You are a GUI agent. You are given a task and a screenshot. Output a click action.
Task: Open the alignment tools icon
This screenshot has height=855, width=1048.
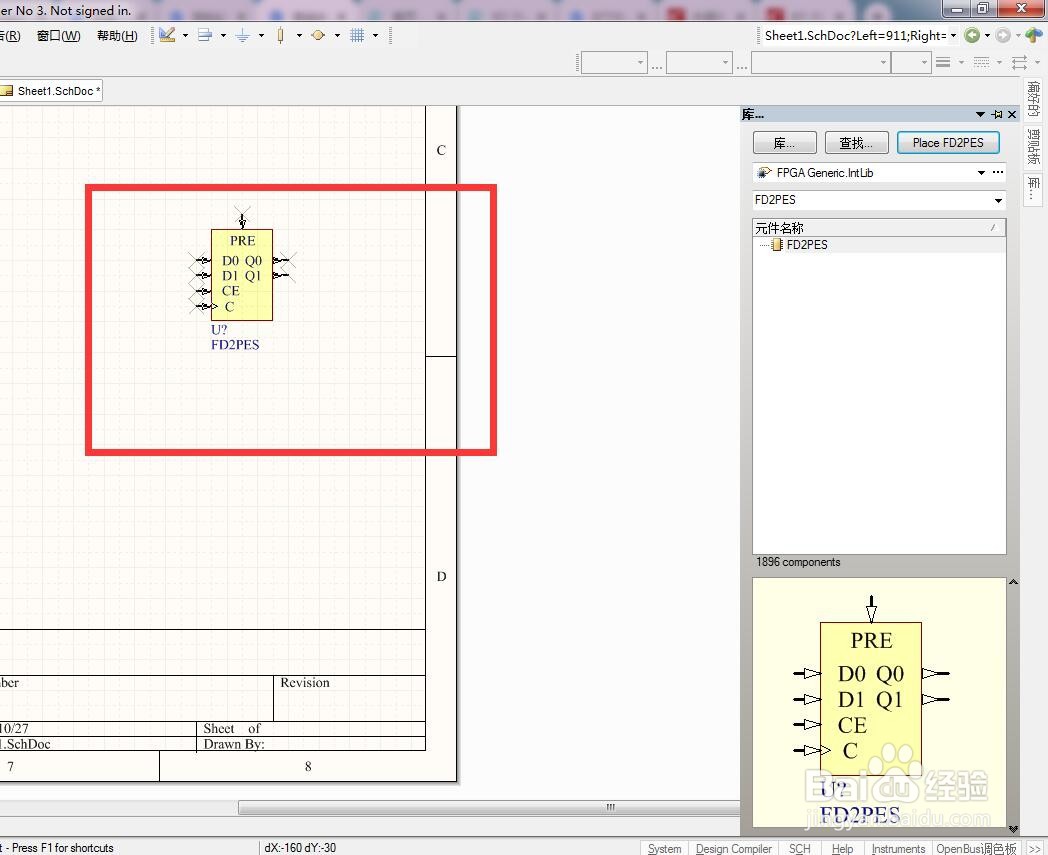[x=205, y=35]
